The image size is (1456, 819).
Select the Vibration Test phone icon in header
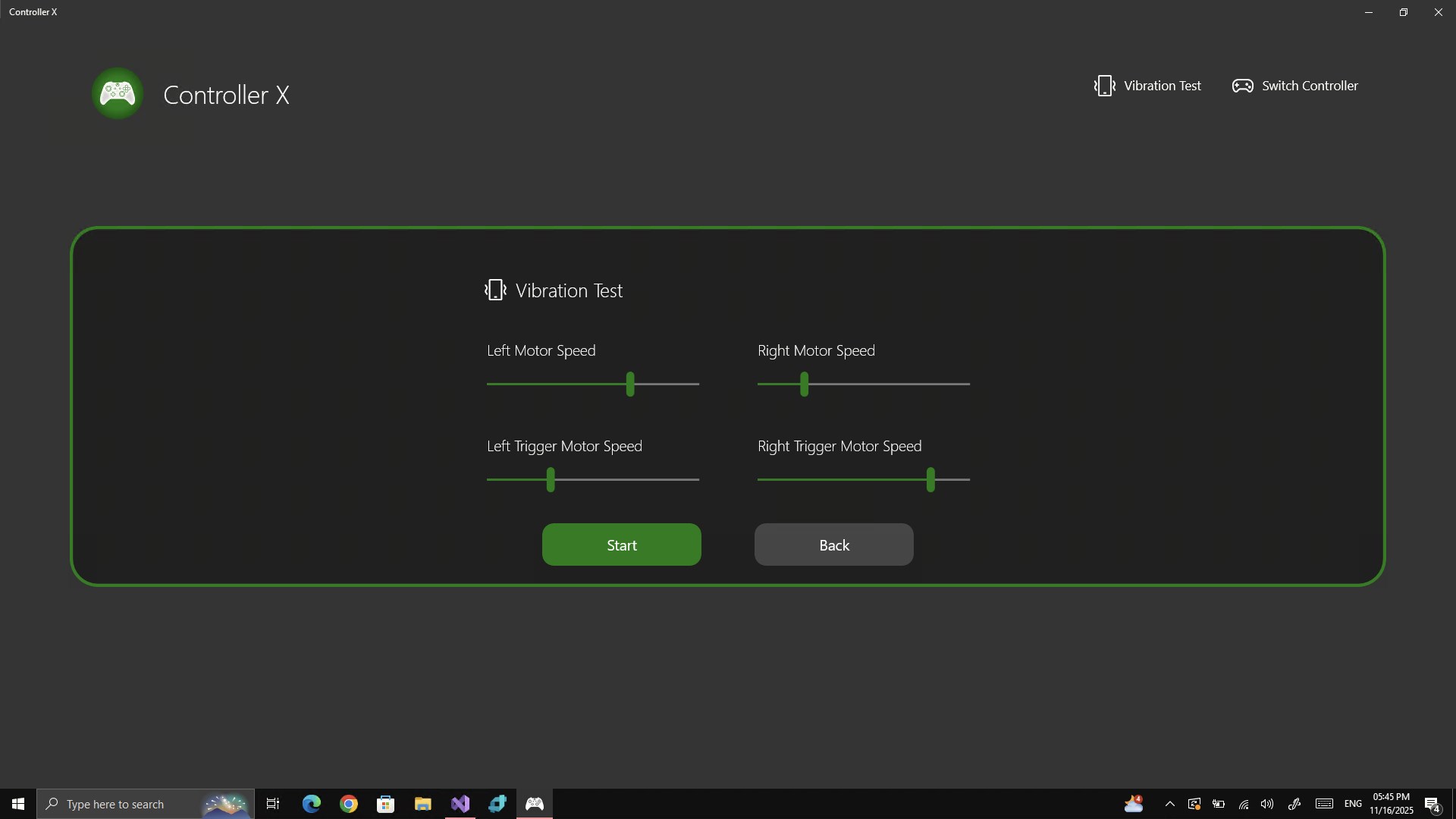click(x=1105, y=85)
